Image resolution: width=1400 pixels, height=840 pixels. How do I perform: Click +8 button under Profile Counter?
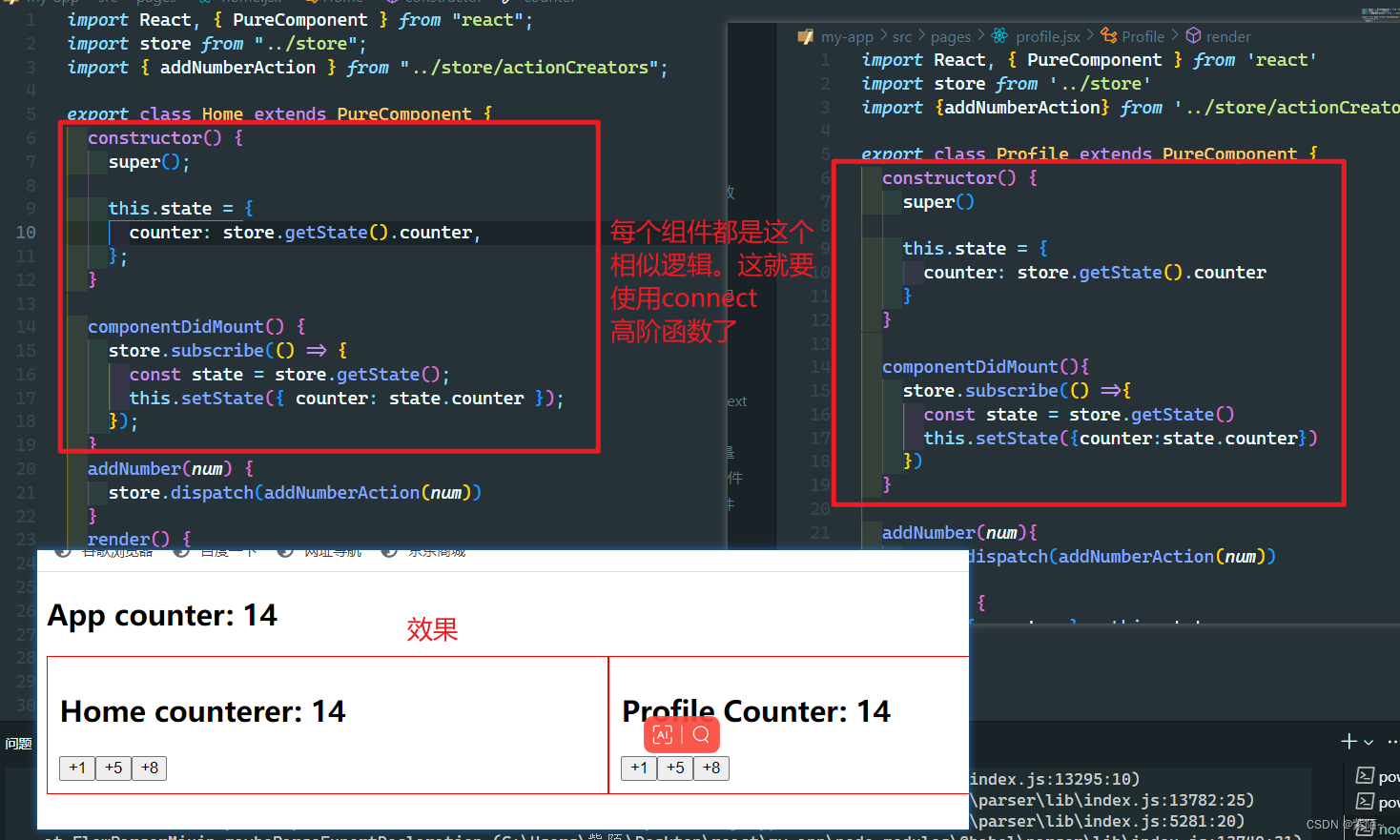coord(711,768)
